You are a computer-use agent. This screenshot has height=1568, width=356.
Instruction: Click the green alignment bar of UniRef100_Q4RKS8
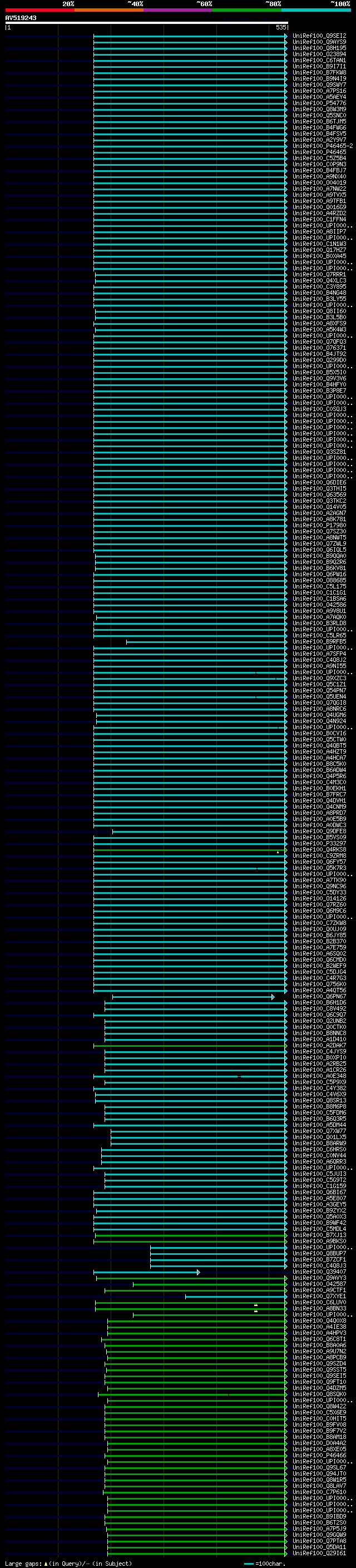[190, 850]
